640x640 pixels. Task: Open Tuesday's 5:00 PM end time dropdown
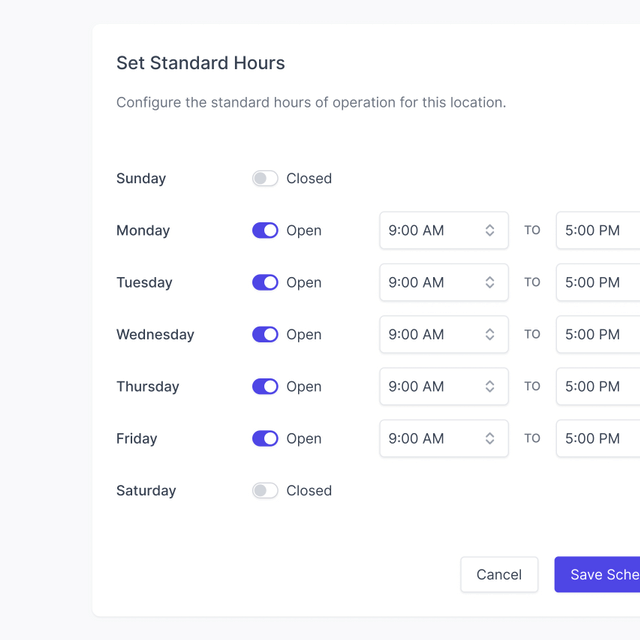pyautogui.click(x=598, y=283)
